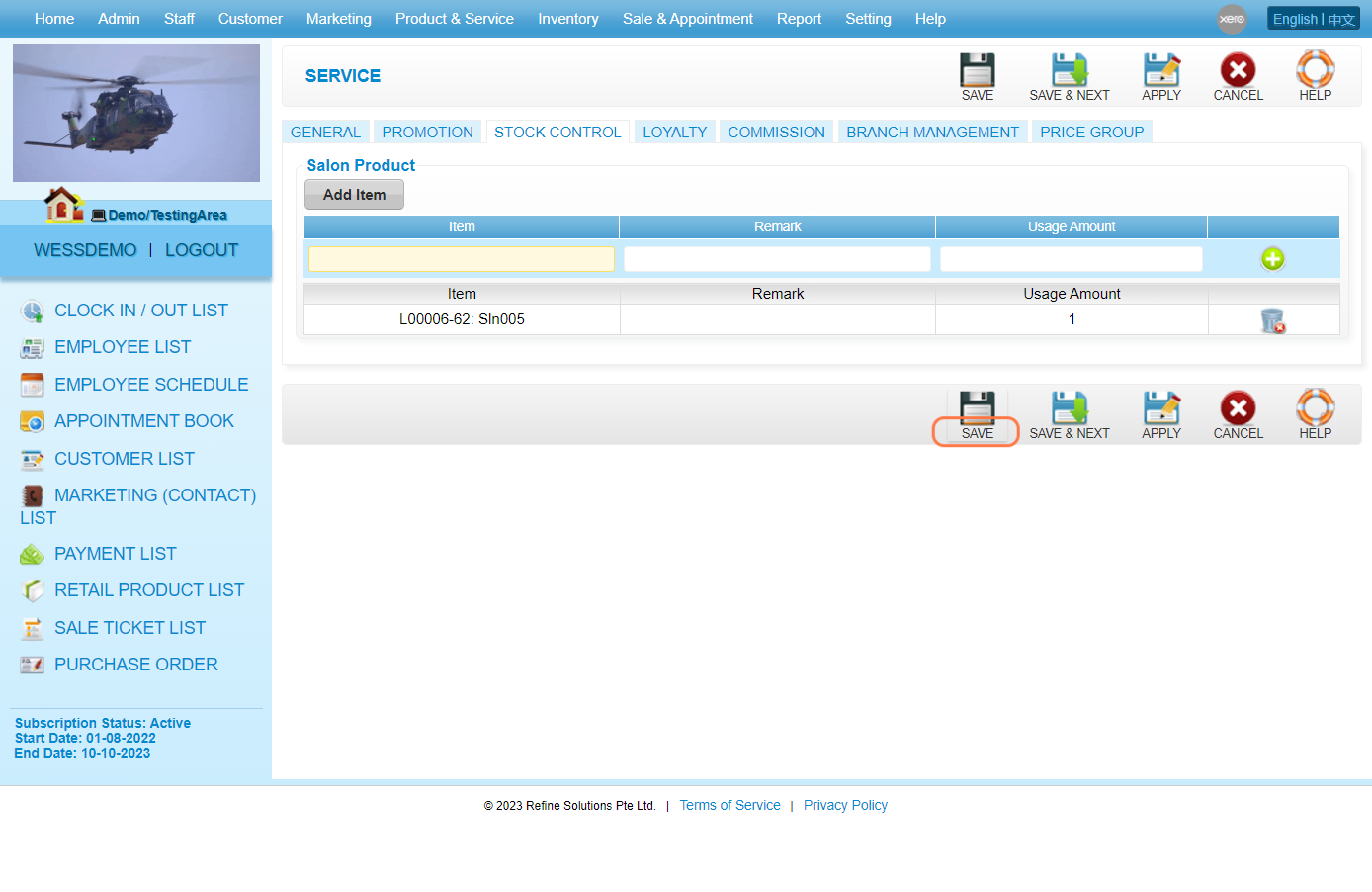Open the Report menu
This screenshot has height=892, width=1372.
coord(799,19)
